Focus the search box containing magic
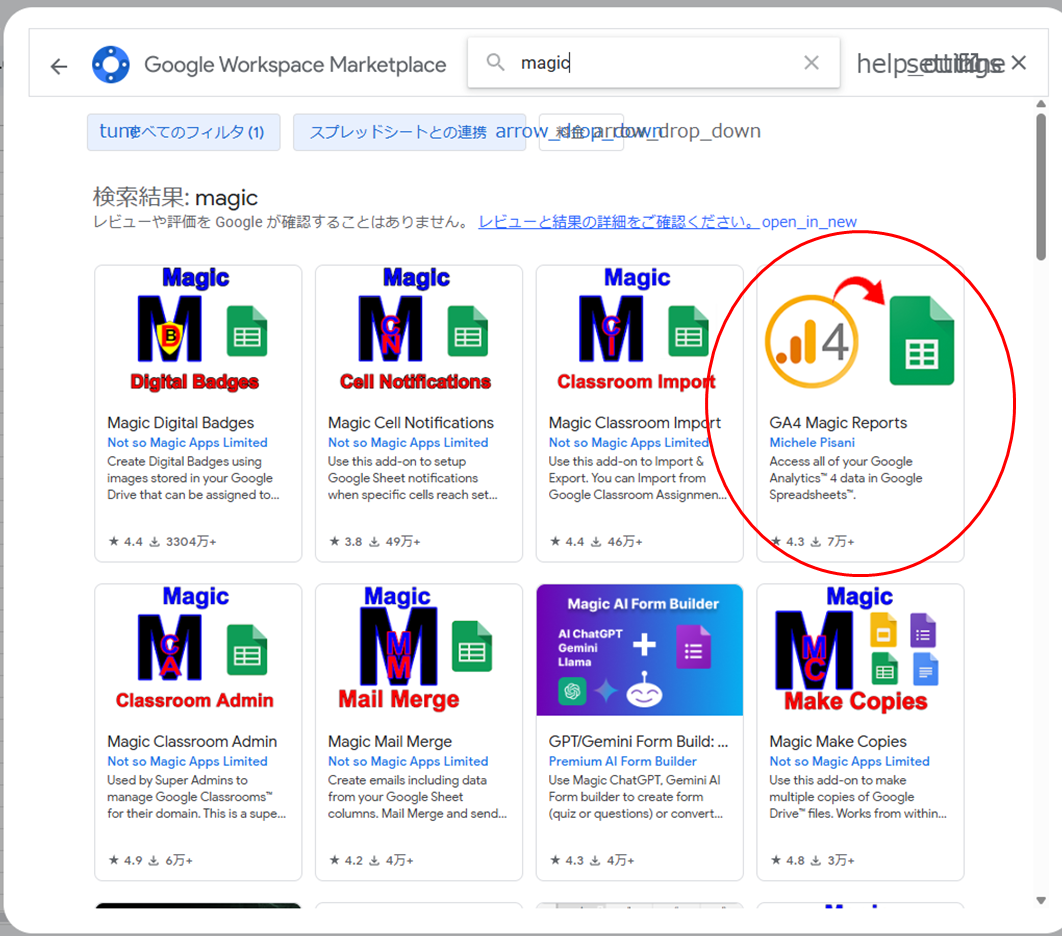Viewport: 1062px width, 936px height. [x=654, y=63]
